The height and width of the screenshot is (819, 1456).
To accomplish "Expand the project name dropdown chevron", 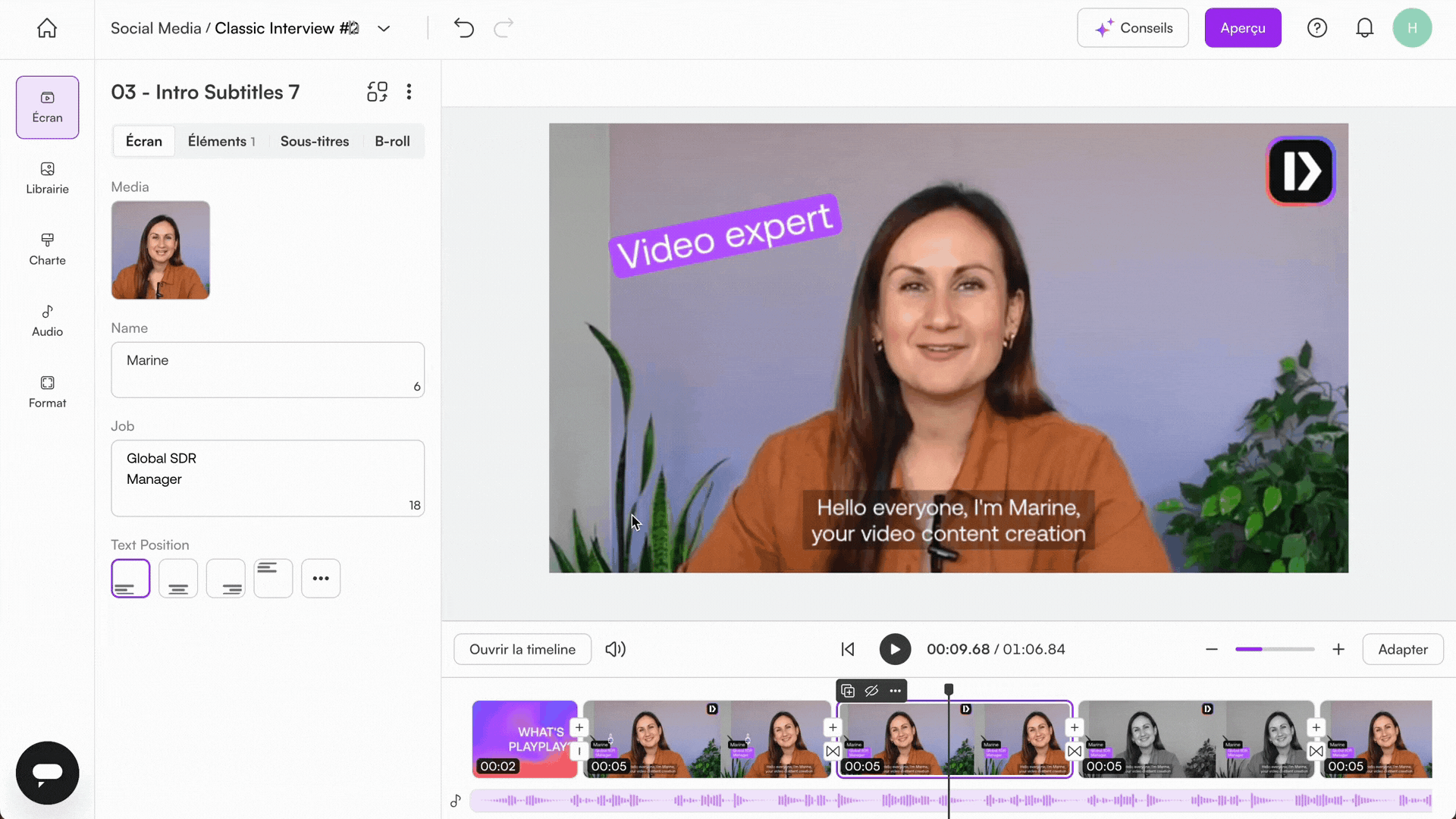I will coord(384,28).
